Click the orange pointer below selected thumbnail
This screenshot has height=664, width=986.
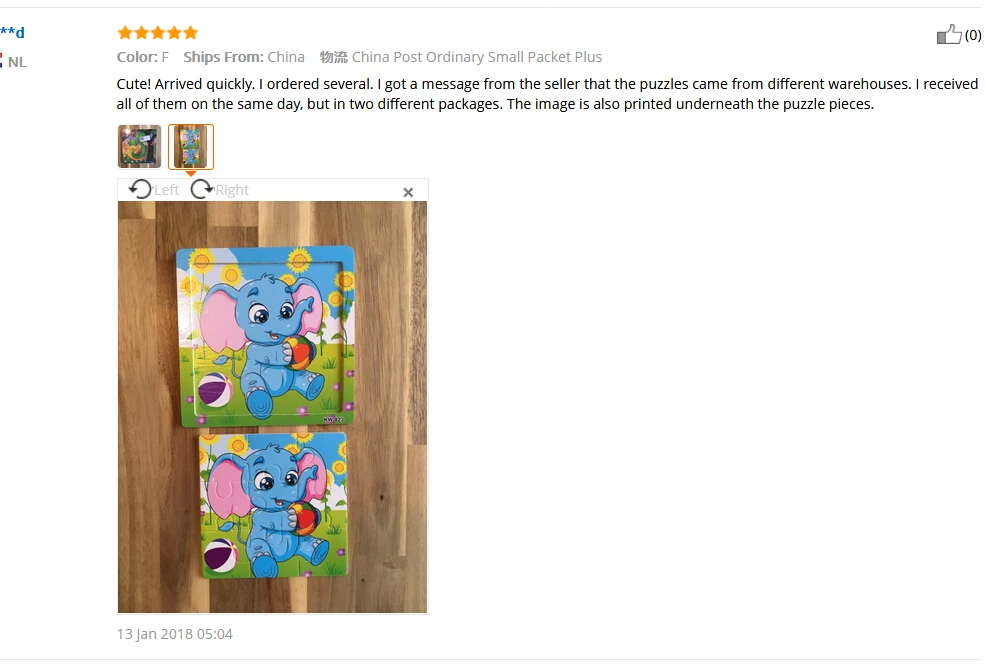[x=191, y=174]
